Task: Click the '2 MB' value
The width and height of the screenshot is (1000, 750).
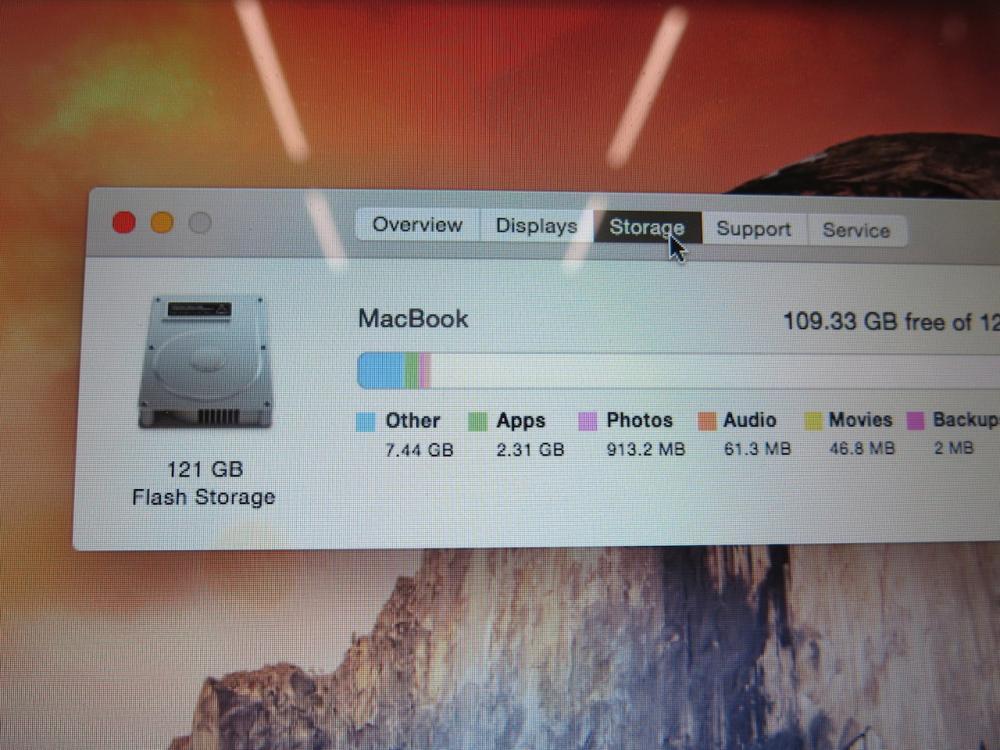Action: 953,448
